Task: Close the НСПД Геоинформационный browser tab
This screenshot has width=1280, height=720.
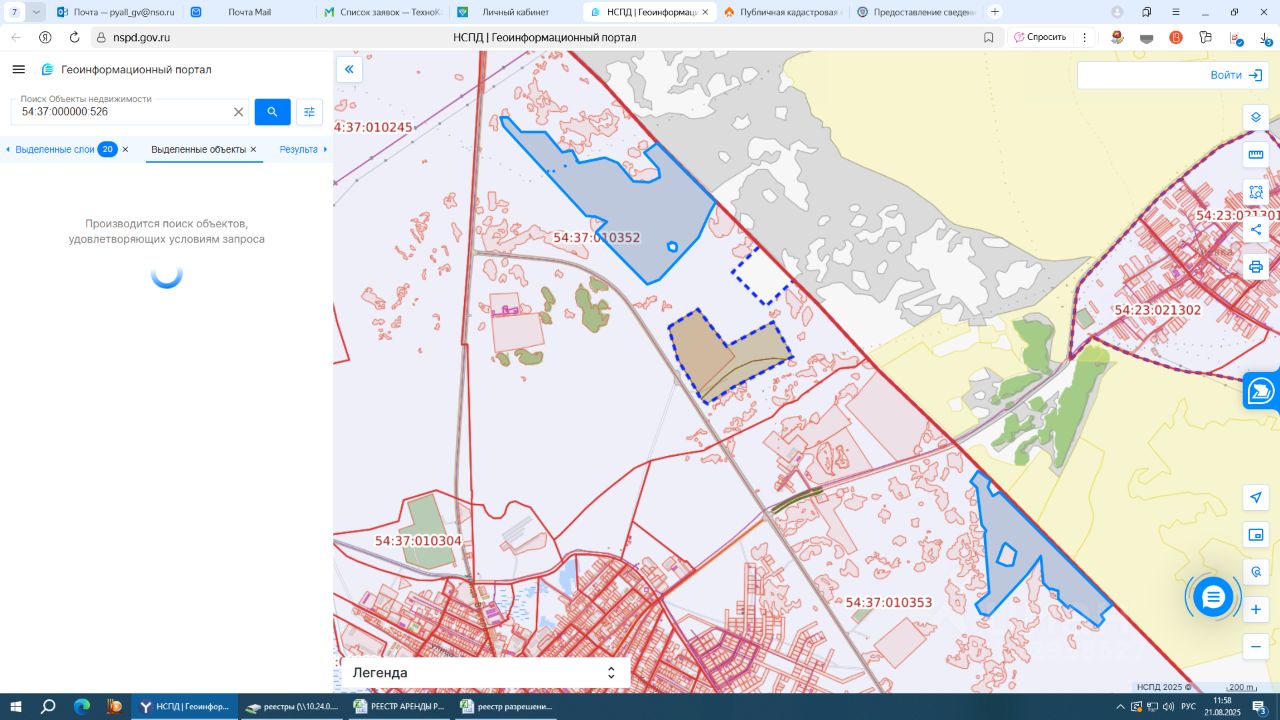Action: tap(705, 12)
